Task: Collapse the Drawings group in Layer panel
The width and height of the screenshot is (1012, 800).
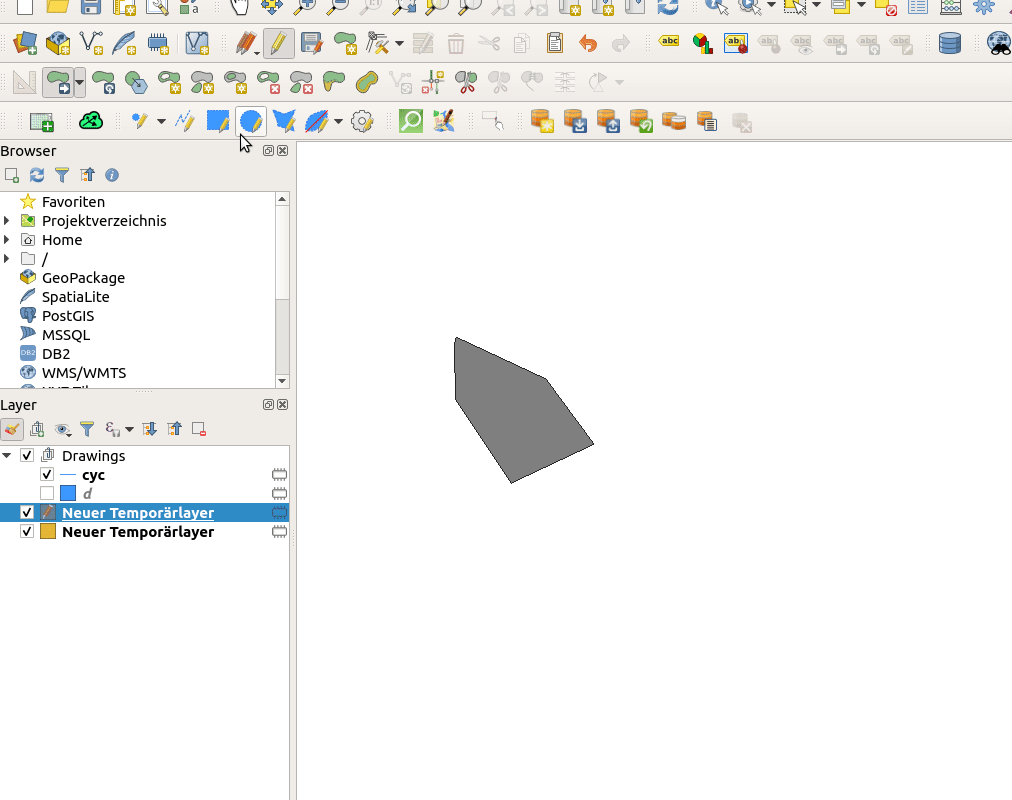Action: (7, 456)
